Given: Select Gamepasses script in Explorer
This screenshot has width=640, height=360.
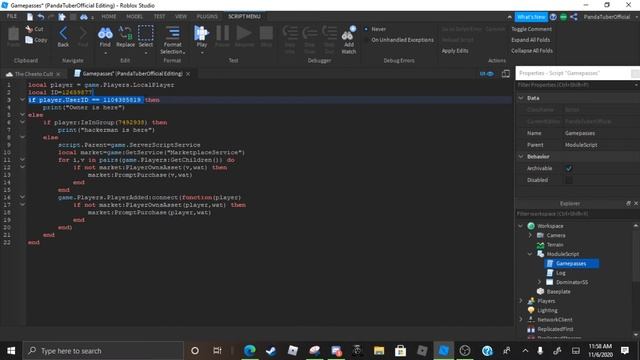Looking at the screenshot, I should tap(571, 263).
